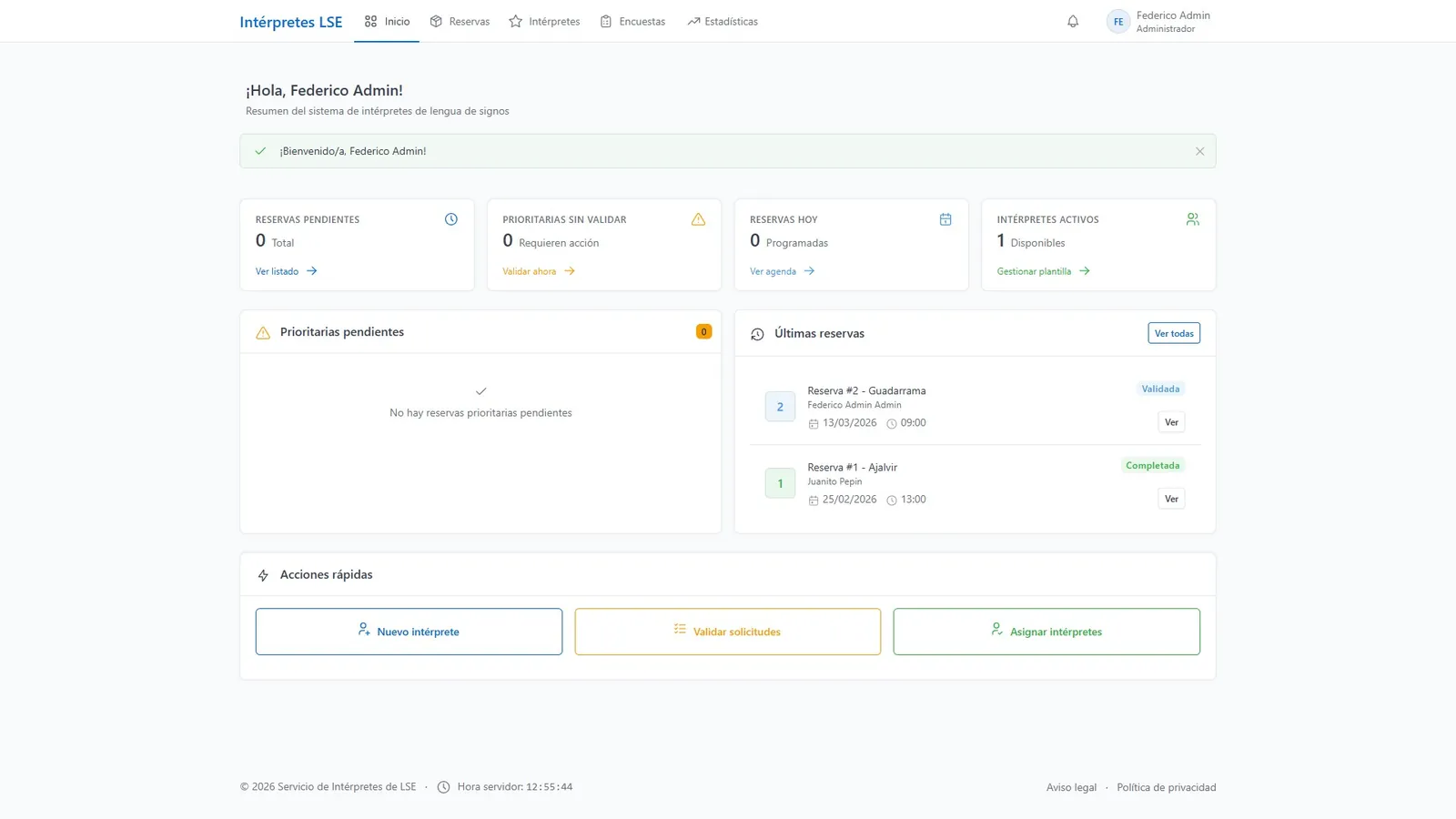Click the Ver todas button
This screenshot has height=819, width=1456.
(x=1174, y=333)
